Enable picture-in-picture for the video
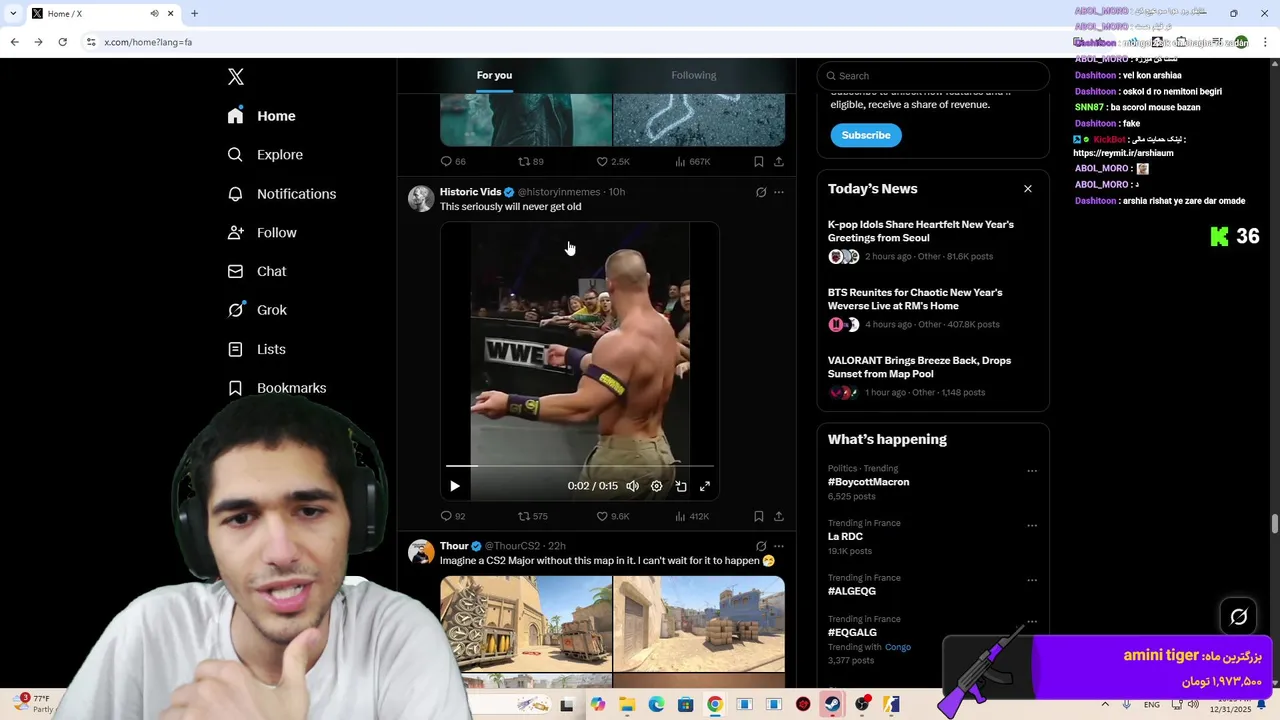The width and height of the screenshot is (1280, 720). pyautogui.click(x=681, y=486)
